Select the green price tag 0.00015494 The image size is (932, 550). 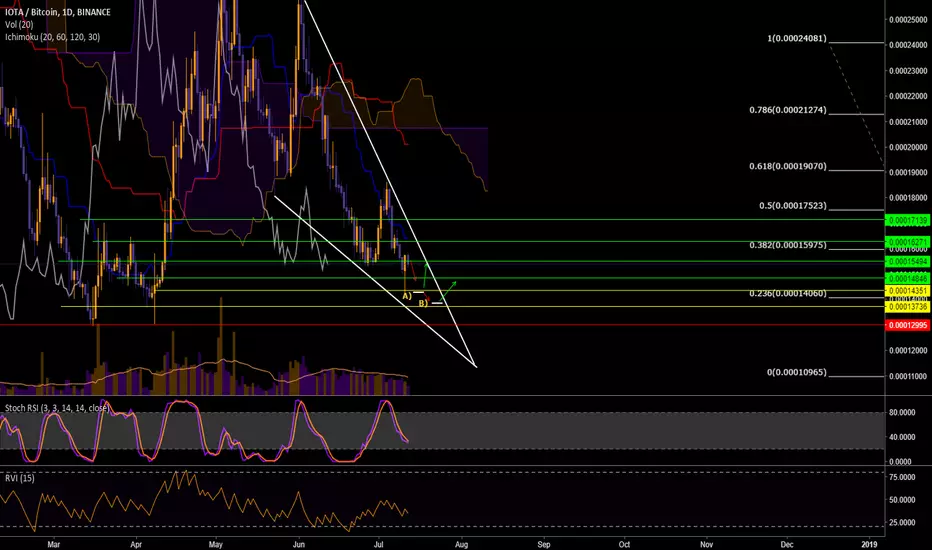[908, 262]
